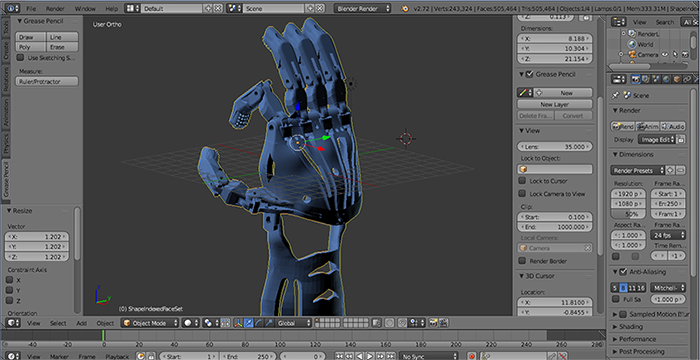700x360 pixels.
Task: Click the Clip End 1000.000 field
Action: coord(555,227)
